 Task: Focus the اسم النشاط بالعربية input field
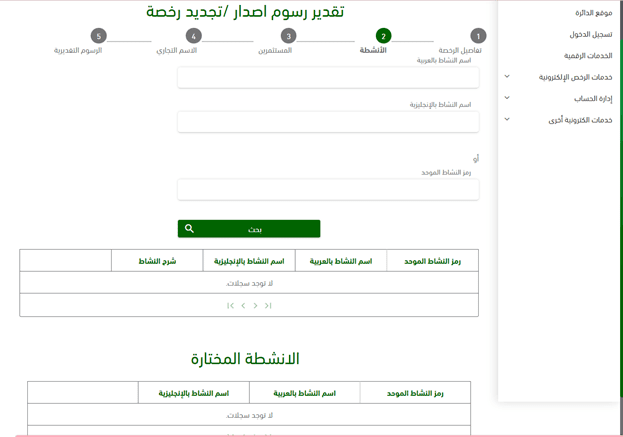click(328, 77)
